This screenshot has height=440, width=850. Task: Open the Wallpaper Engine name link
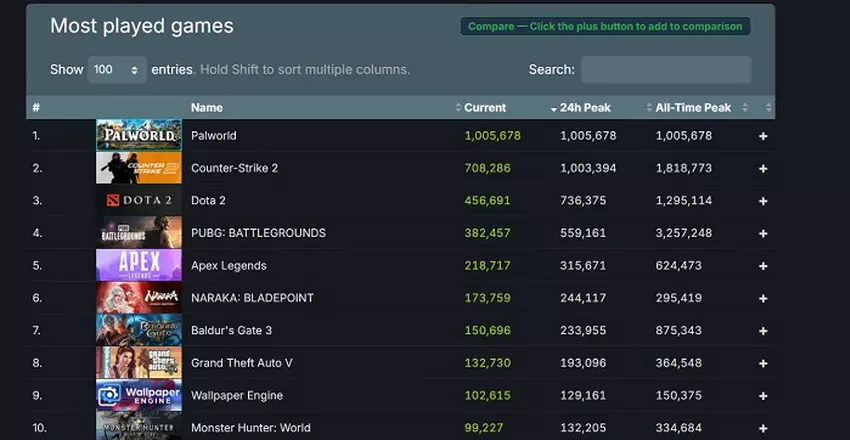point(236,396)
